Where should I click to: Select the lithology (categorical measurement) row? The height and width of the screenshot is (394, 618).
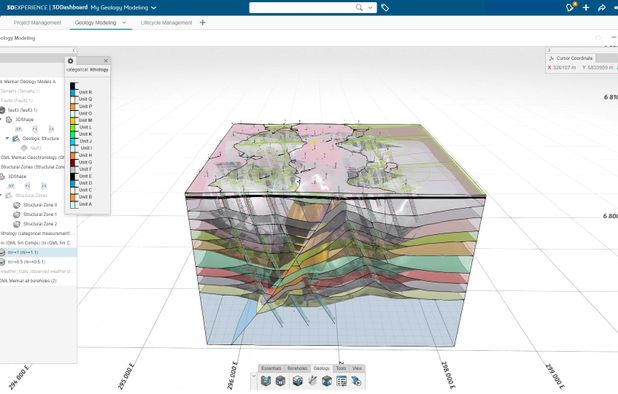point(35,233)
